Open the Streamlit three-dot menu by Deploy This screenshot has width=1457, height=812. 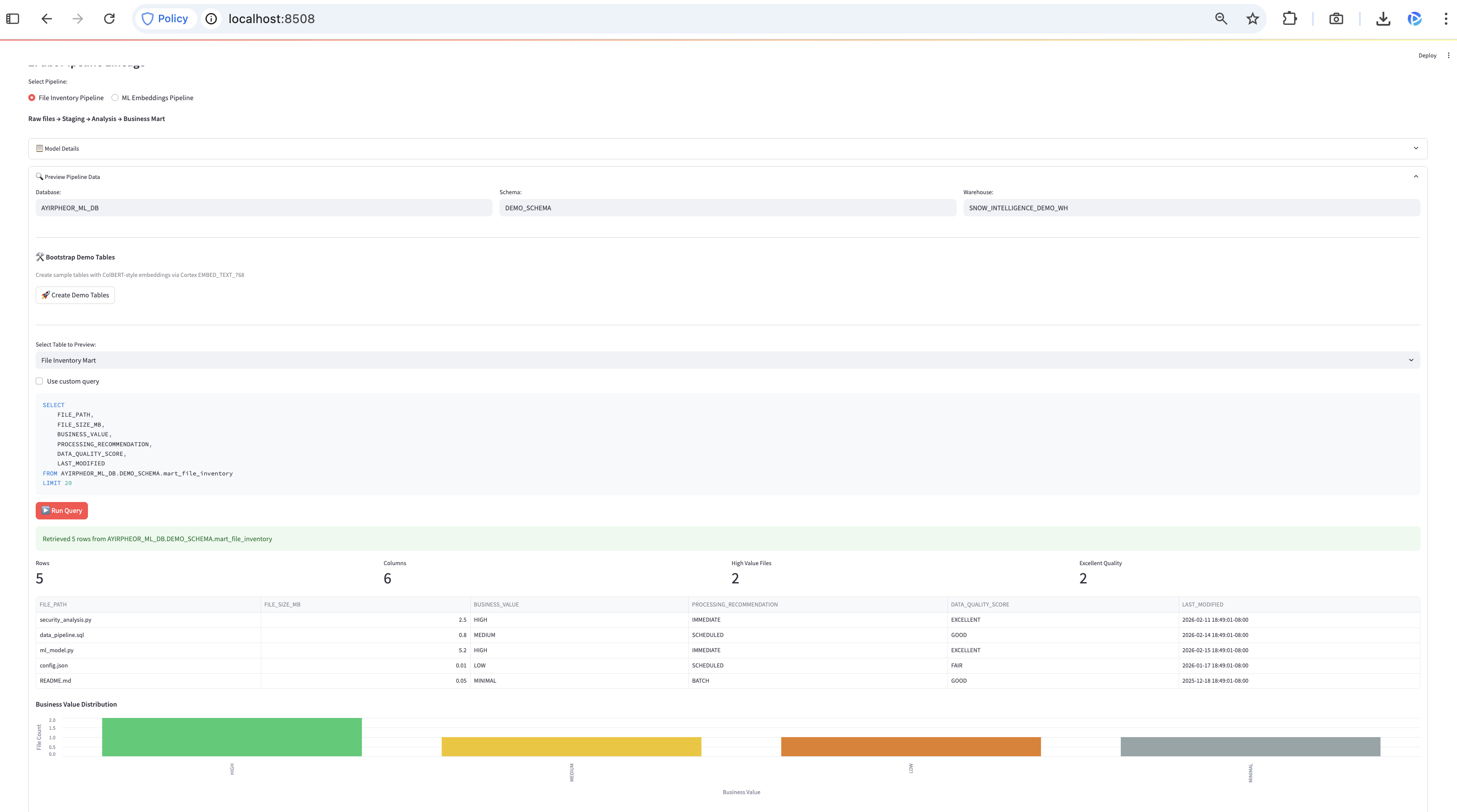pos(1449,55)
